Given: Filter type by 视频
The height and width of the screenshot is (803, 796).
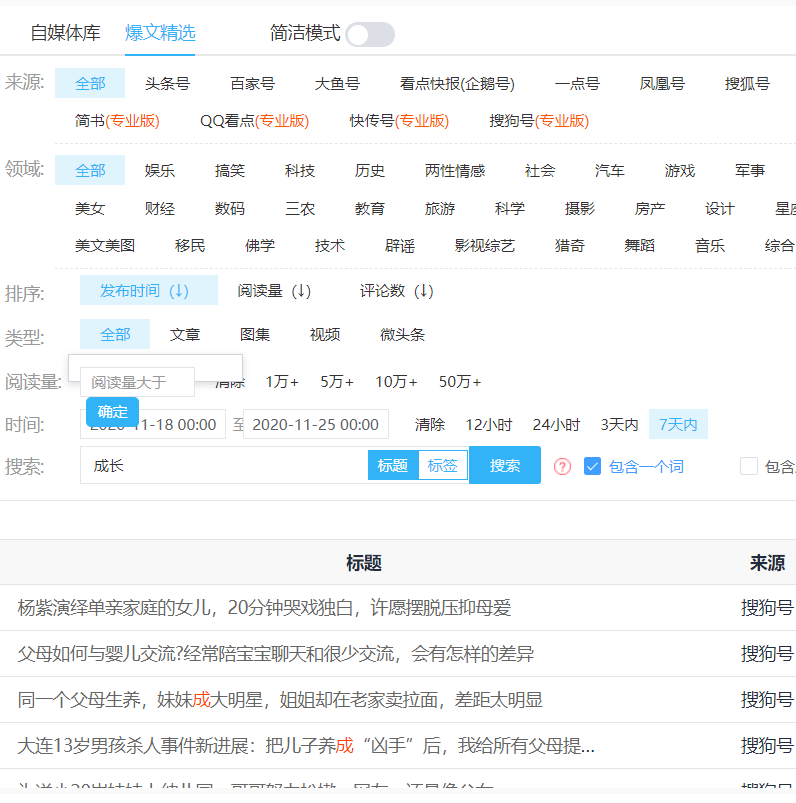Looking at the screenshot, I should (324, 335).
